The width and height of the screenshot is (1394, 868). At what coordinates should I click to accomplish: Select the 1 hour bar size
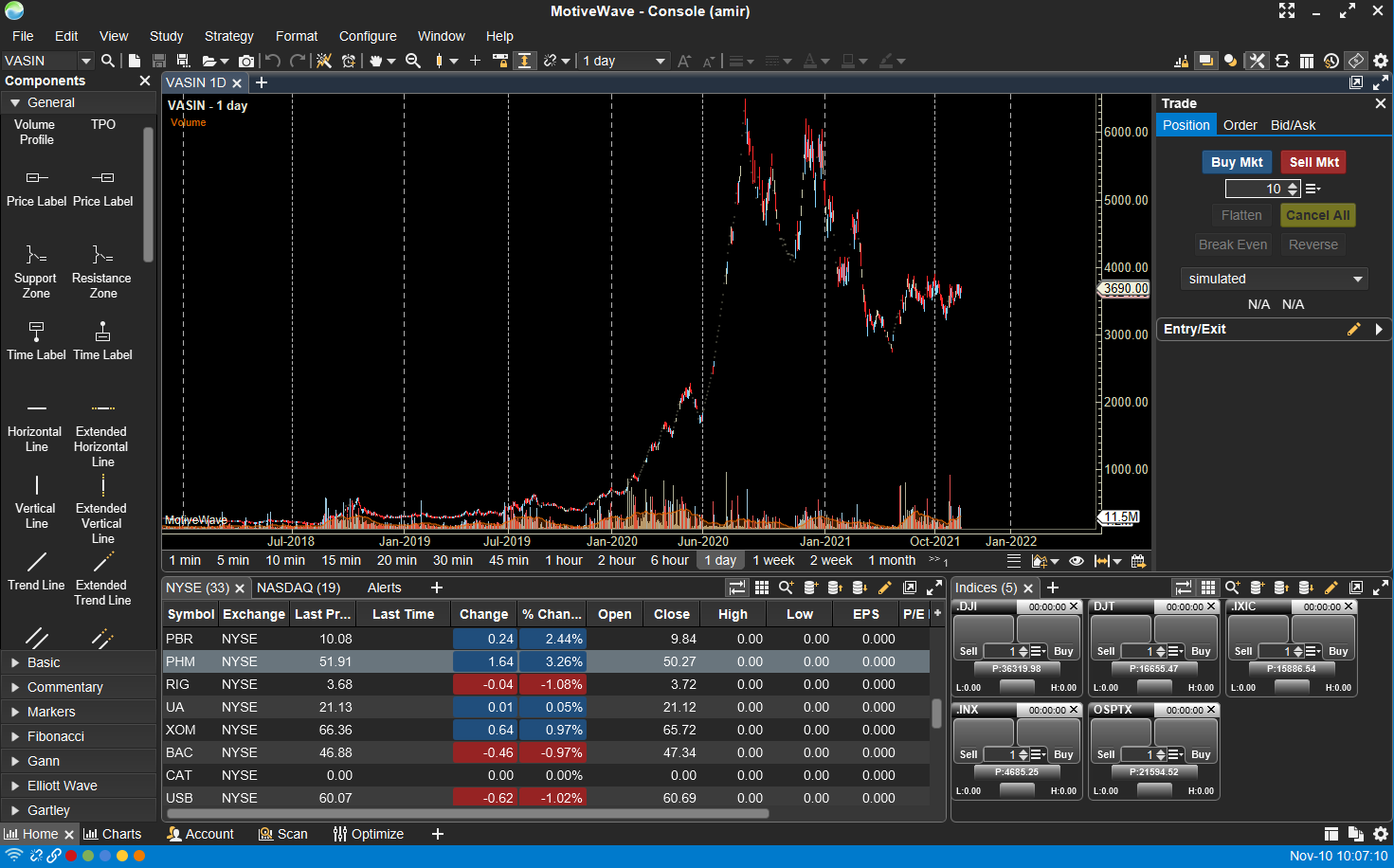point(564,560)
